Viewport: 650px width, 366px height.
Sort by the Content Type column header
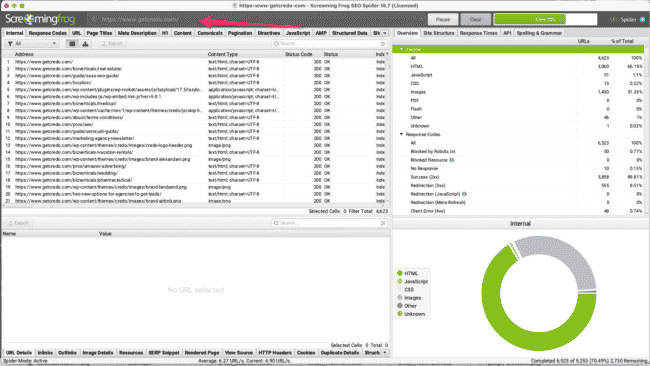coord(223,54)
